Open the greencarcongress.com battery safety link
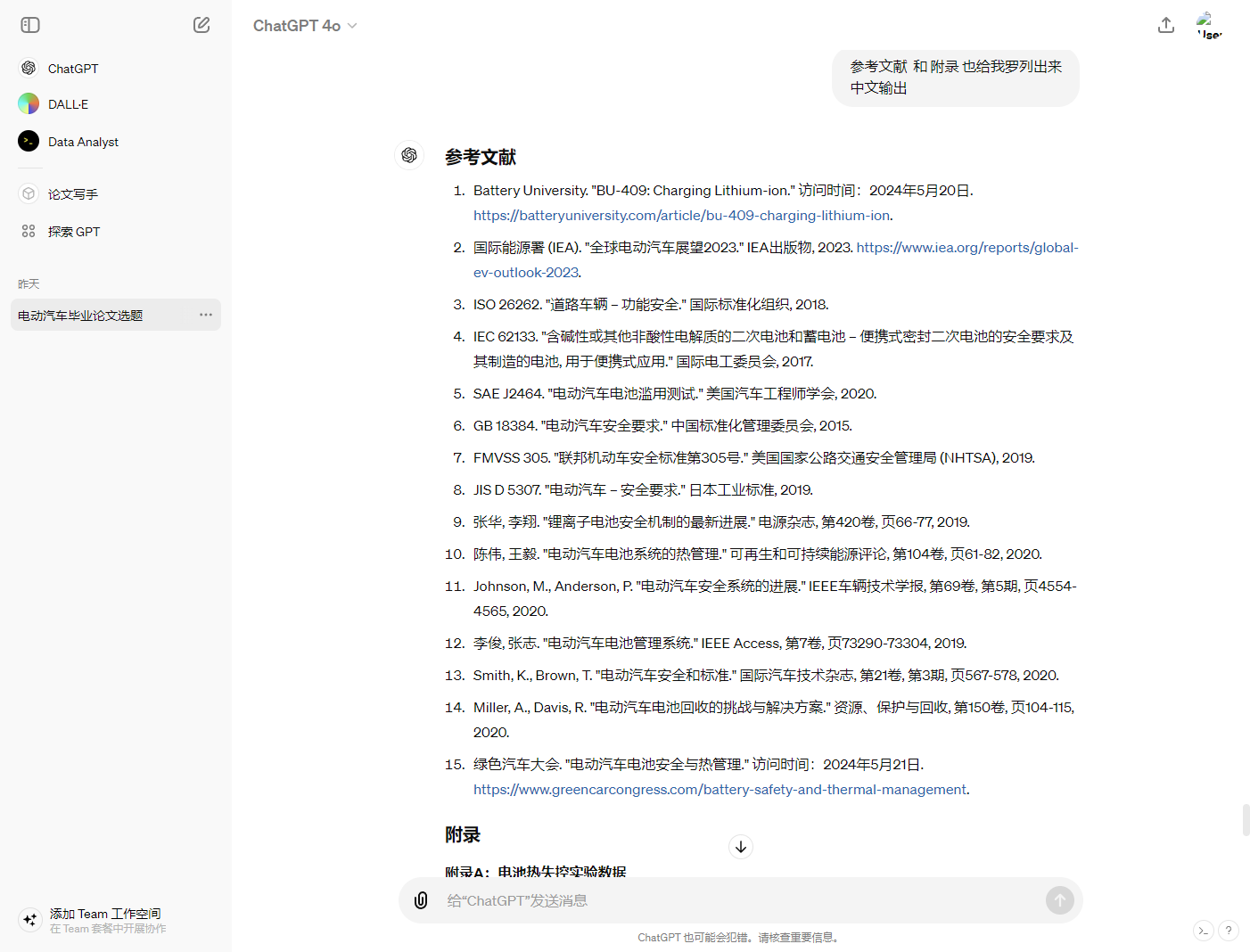The height and width of the screenshot is (952, 1250). [720, 790]
